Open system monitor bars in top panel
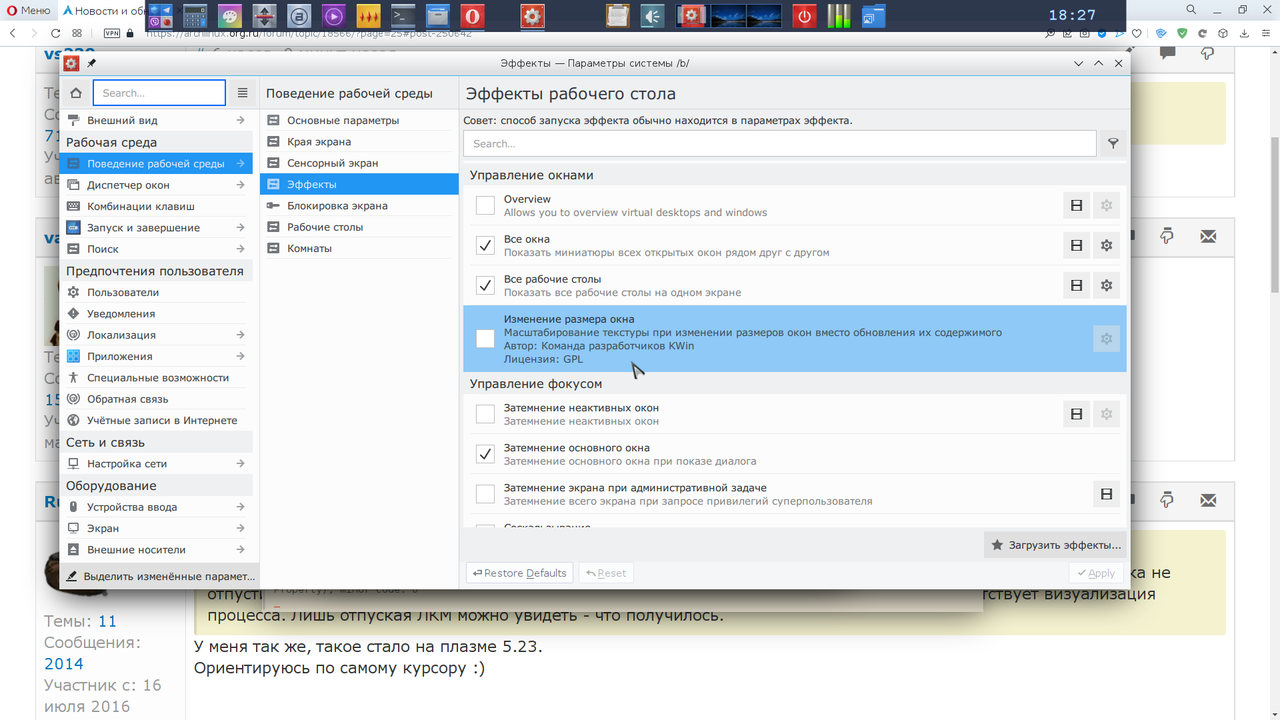 click(x=839, y=16)
